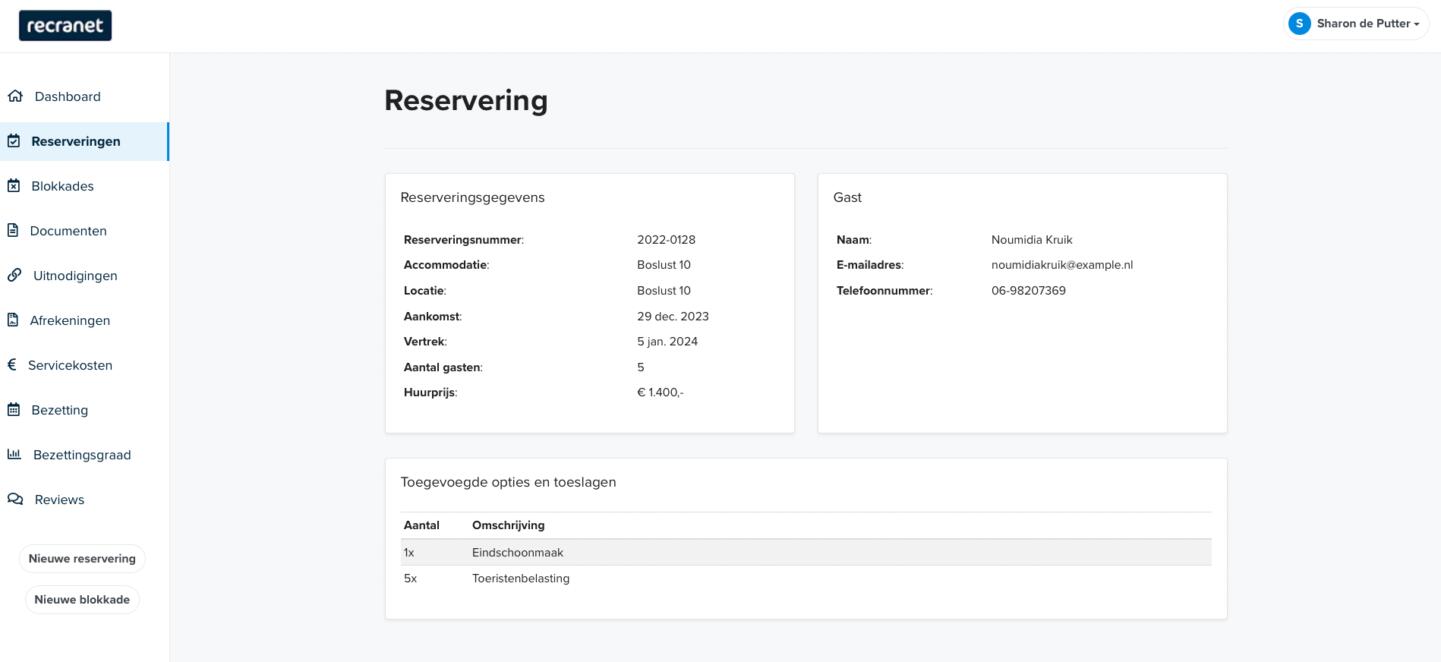Image resolution: width=1441 pixels, height=662 pixels.
Task: Click the Reserveringen calendar-check icon
Action: 13,142
